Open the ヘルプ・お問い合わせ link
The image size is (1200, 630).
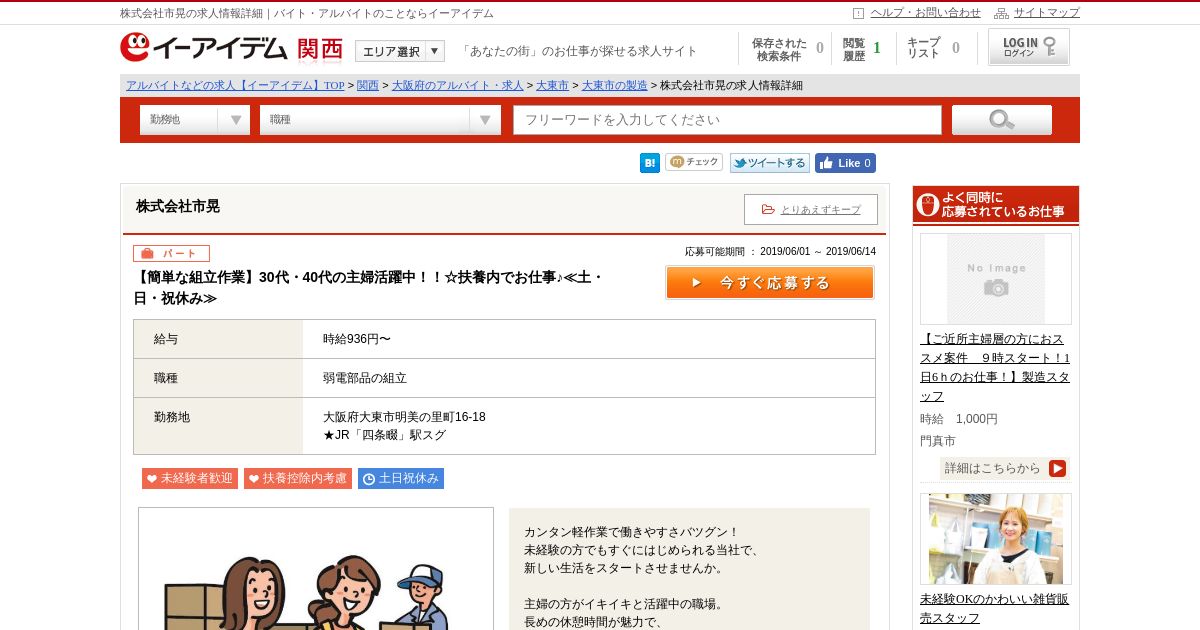[x=925, y=13]
